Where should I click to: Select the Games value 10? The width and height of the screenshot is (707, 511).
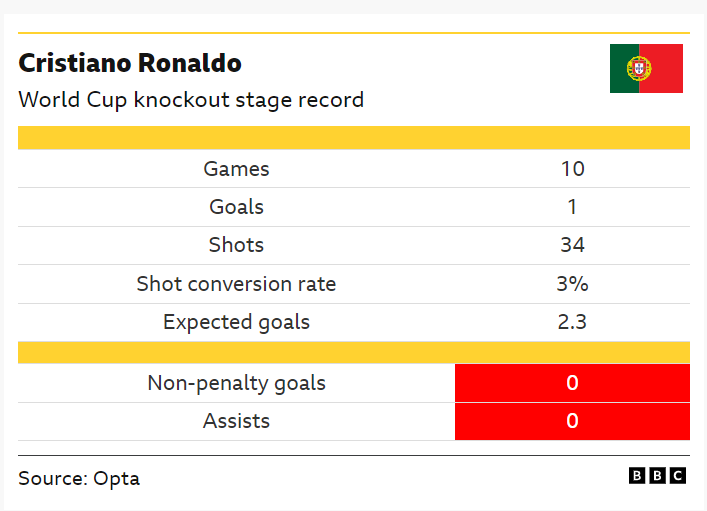point(573,169)
